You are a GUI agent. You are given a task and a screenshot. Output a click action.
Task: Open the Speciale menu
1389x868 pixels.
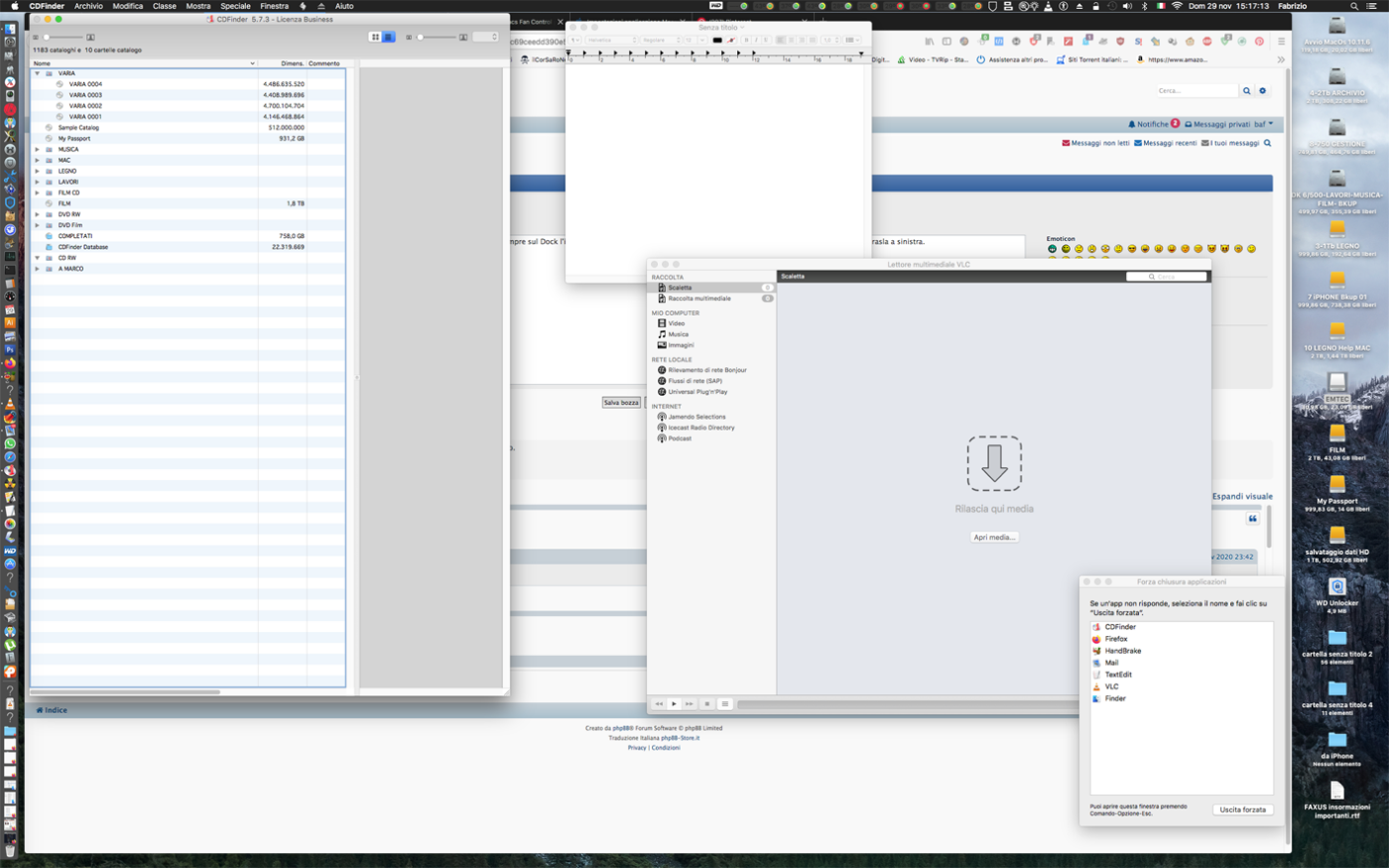point(235,6)
